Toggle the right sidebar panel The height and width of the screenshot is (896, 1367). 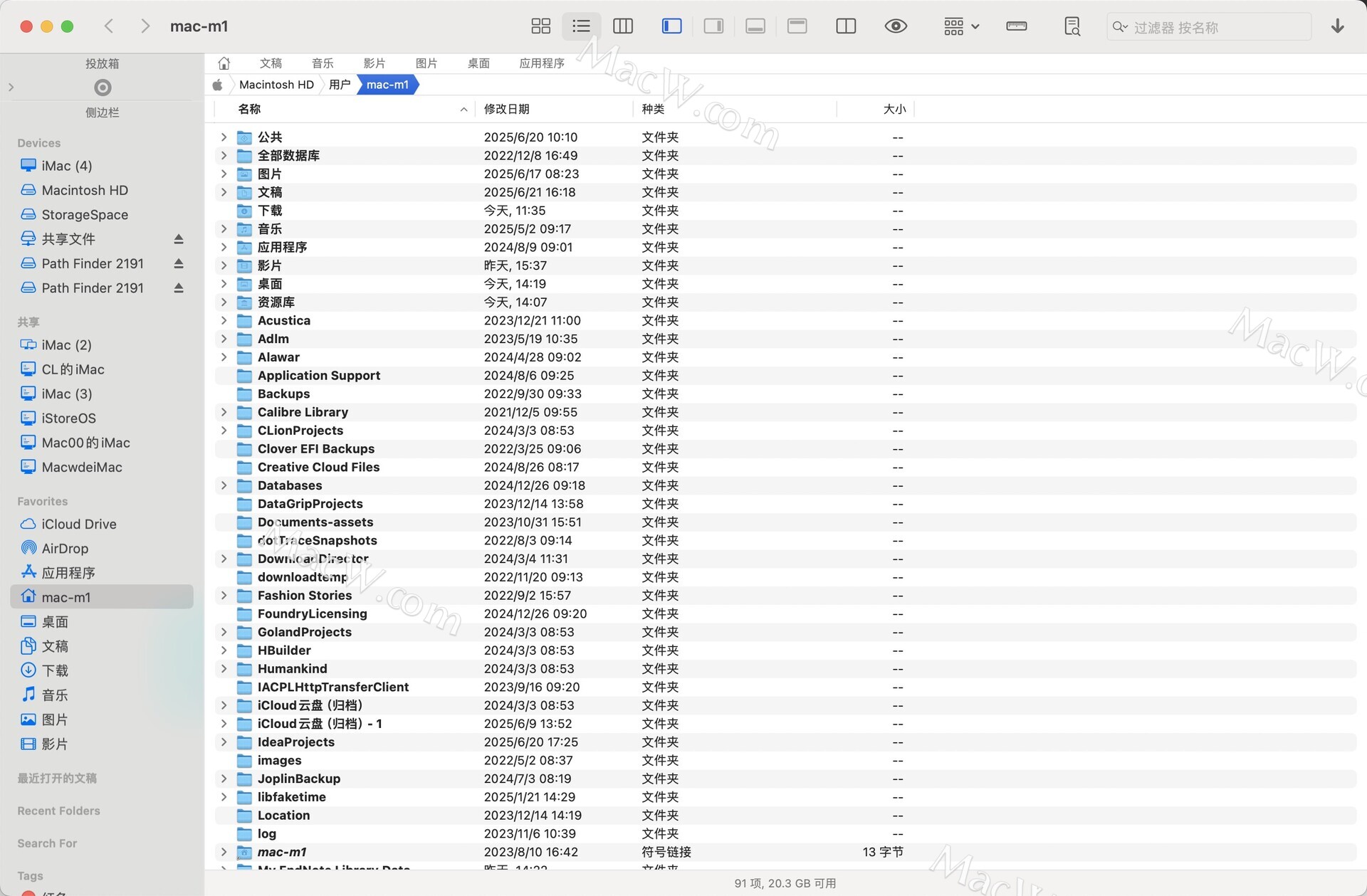[x=713, y=26]
